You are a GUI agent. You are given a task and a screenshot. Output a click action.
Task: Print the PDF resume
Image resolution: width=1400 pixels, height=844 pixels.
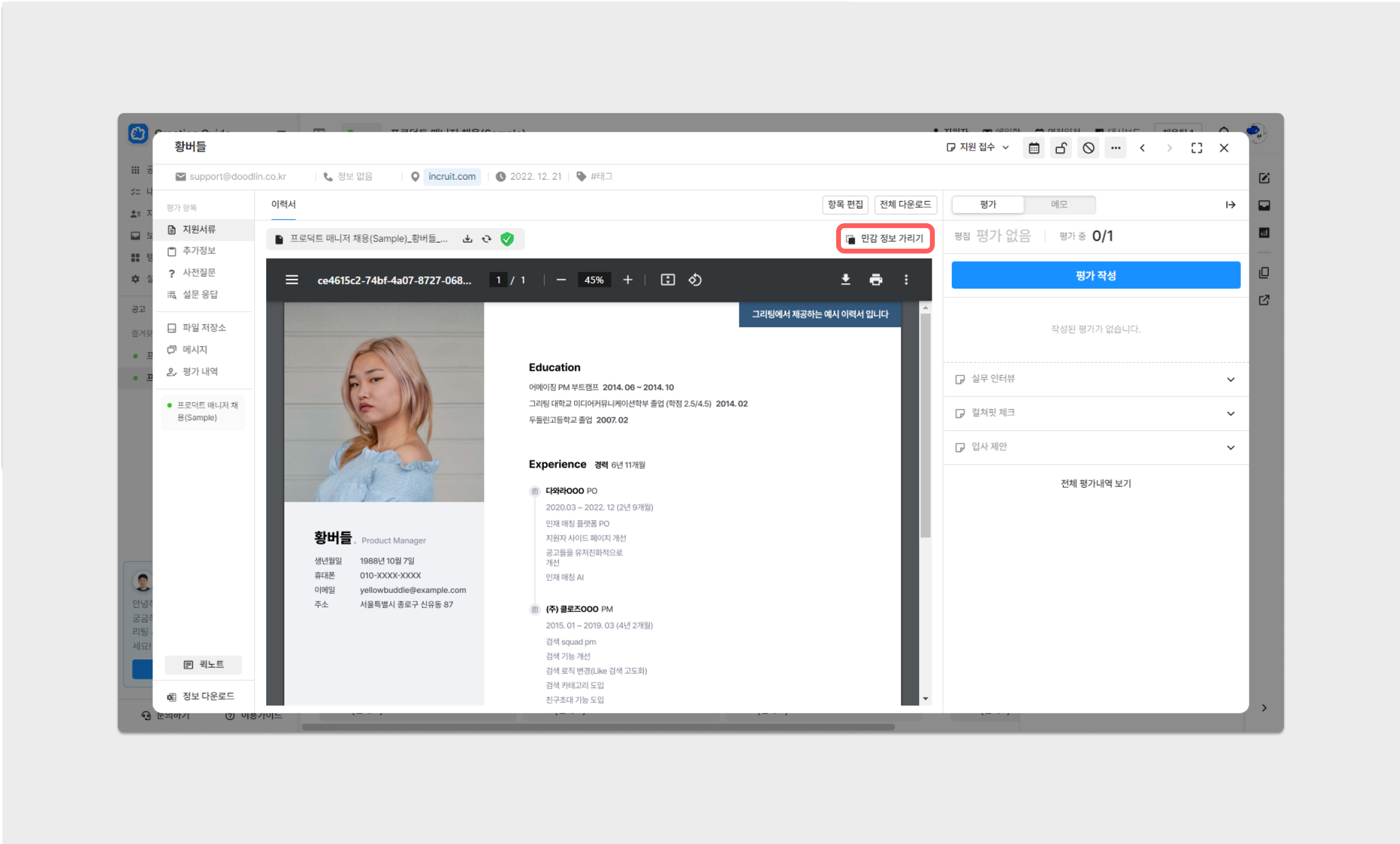tap(875, 280)
